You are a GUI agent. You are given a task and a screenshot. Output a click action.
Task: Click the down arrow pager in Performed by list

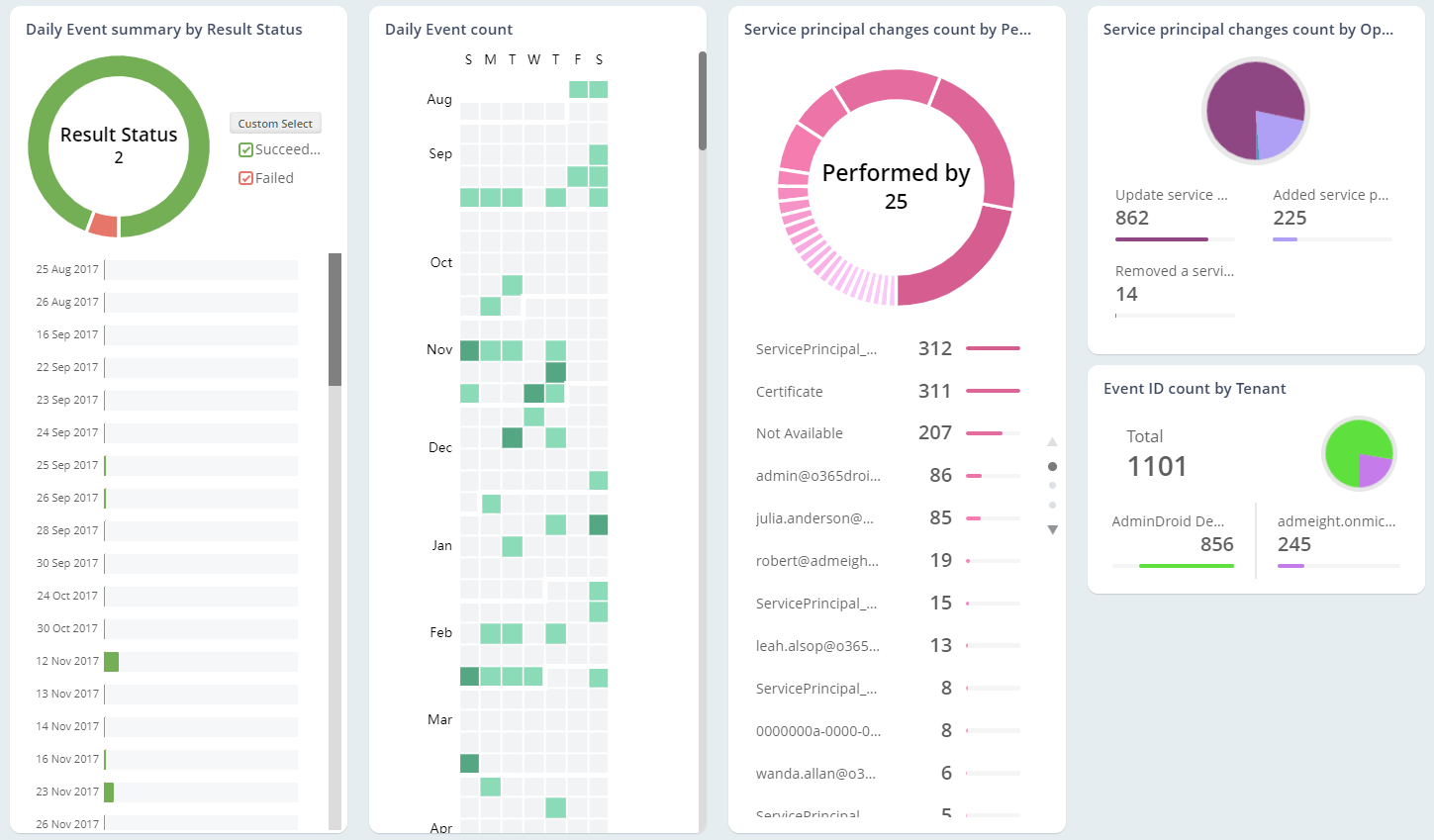coord(1052,530)
